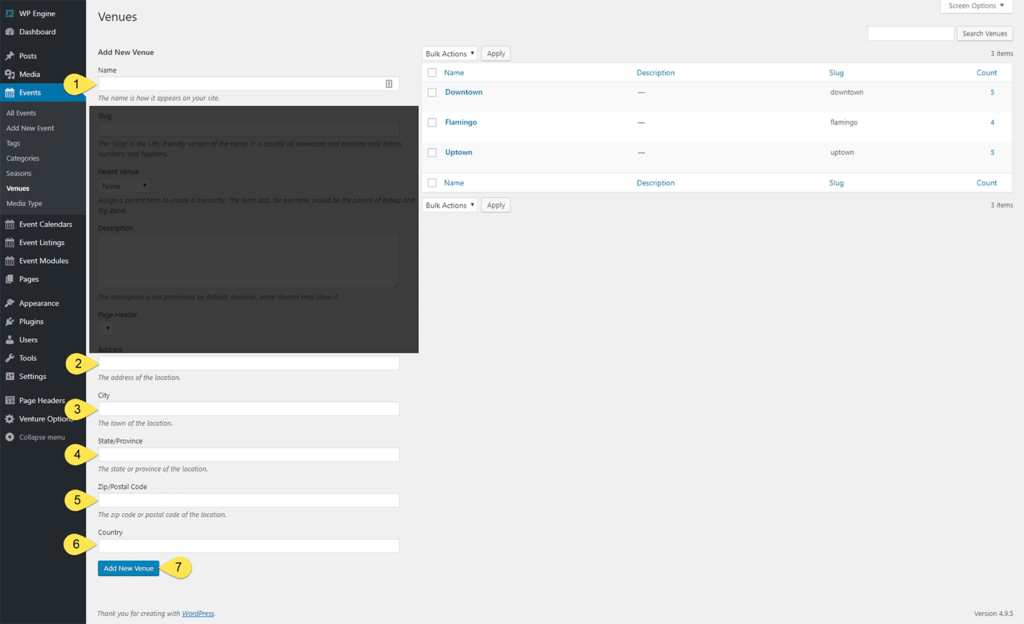
Task: Click the Media icon in sidebar
Action: [10, 74]
